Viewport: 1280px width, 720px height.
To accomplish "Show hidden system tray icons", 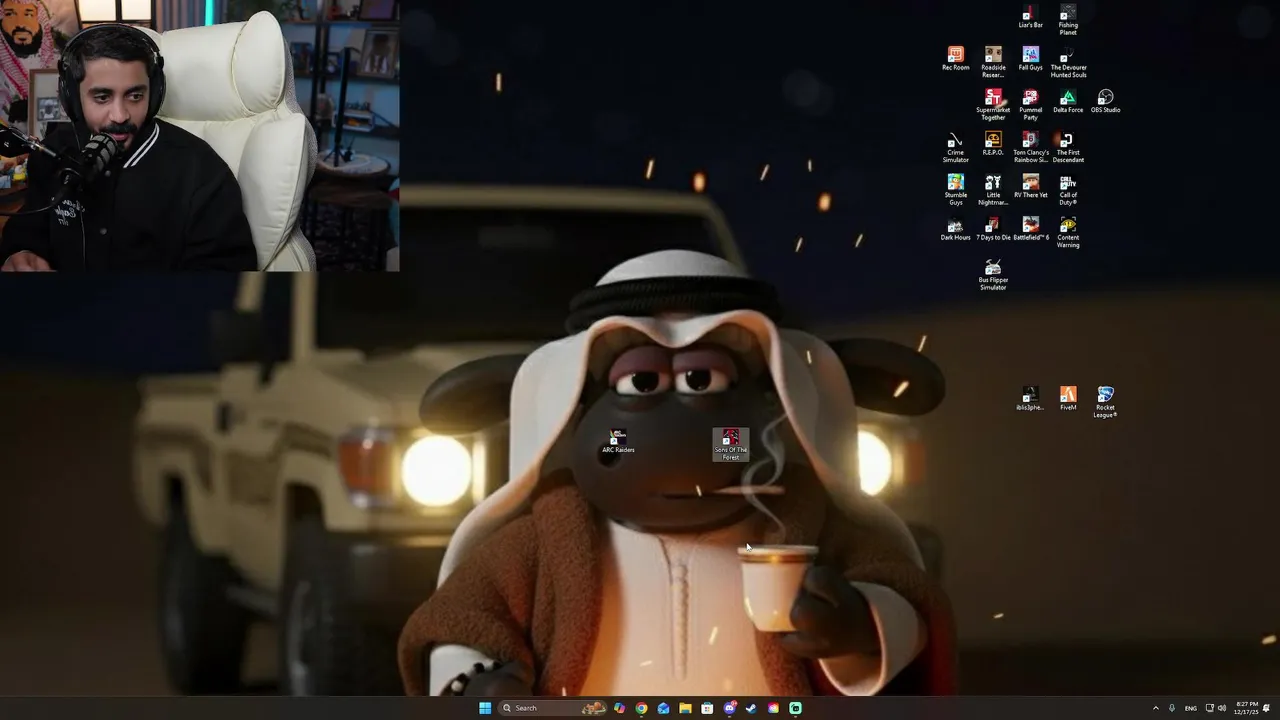I will point(1156,708).
